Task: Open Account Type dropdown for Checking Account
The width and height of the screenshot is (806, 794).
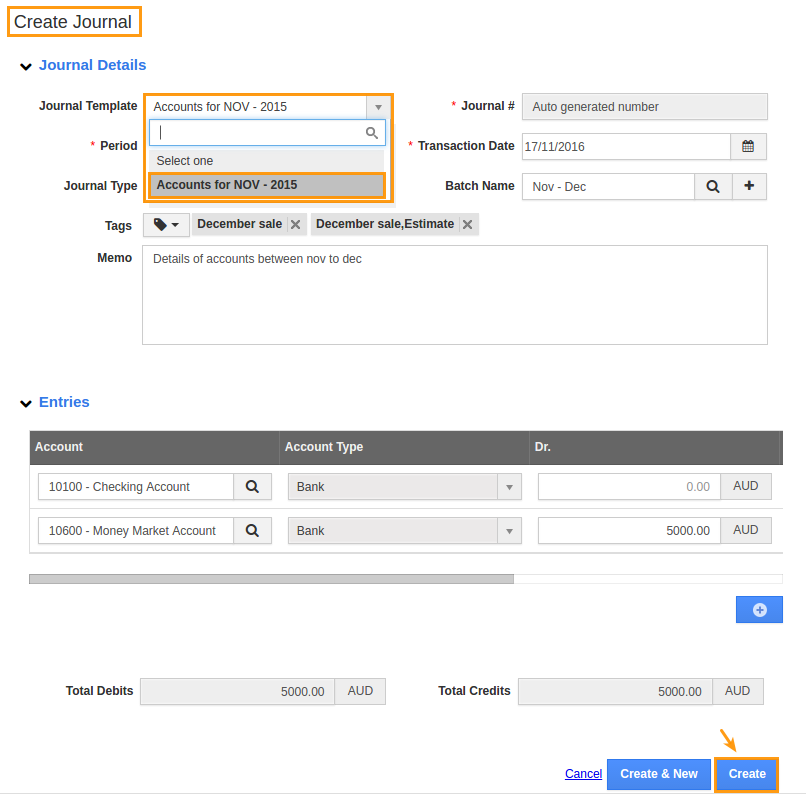Action: coord(509,487)
